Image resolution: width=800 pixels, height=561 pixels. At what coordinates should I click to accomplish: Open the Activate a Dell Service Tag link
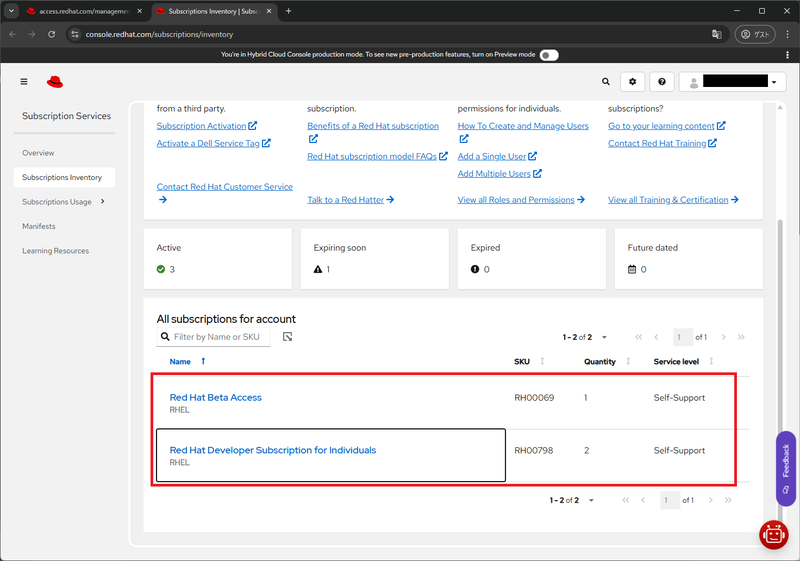pos(213,143)
